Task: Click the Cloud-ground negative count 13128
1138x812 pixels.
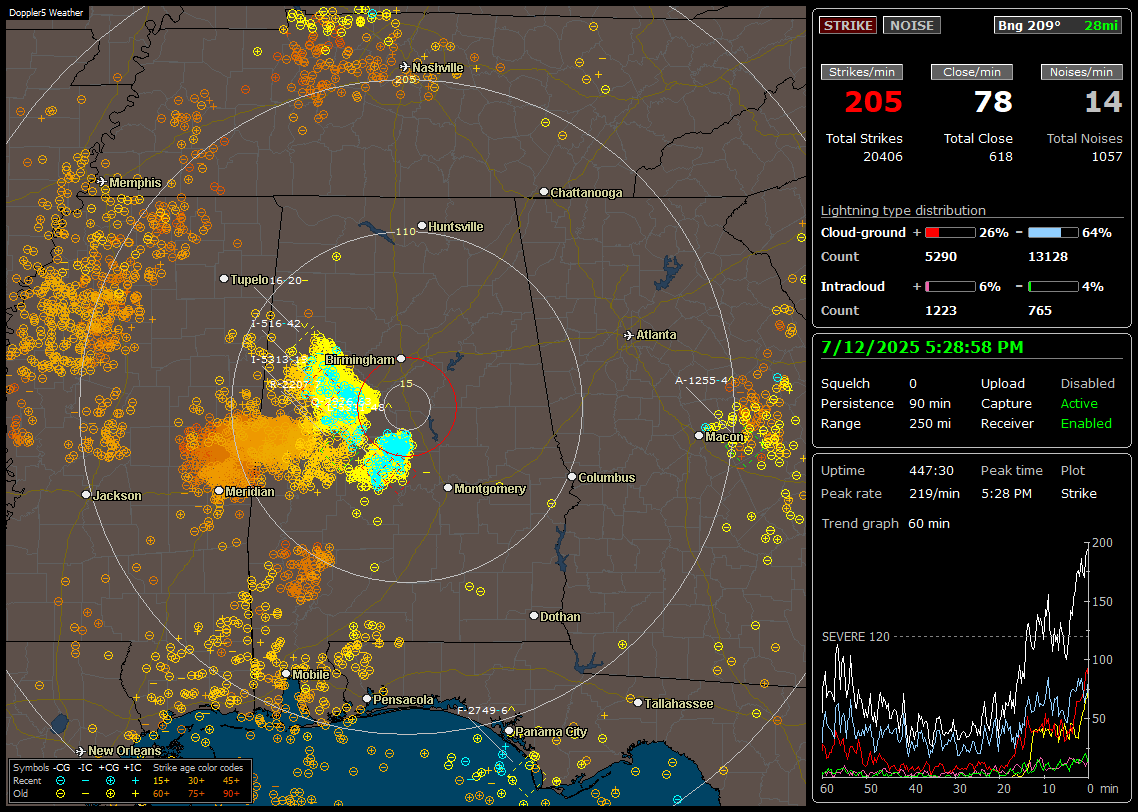Action: (x=1048, y=256)
